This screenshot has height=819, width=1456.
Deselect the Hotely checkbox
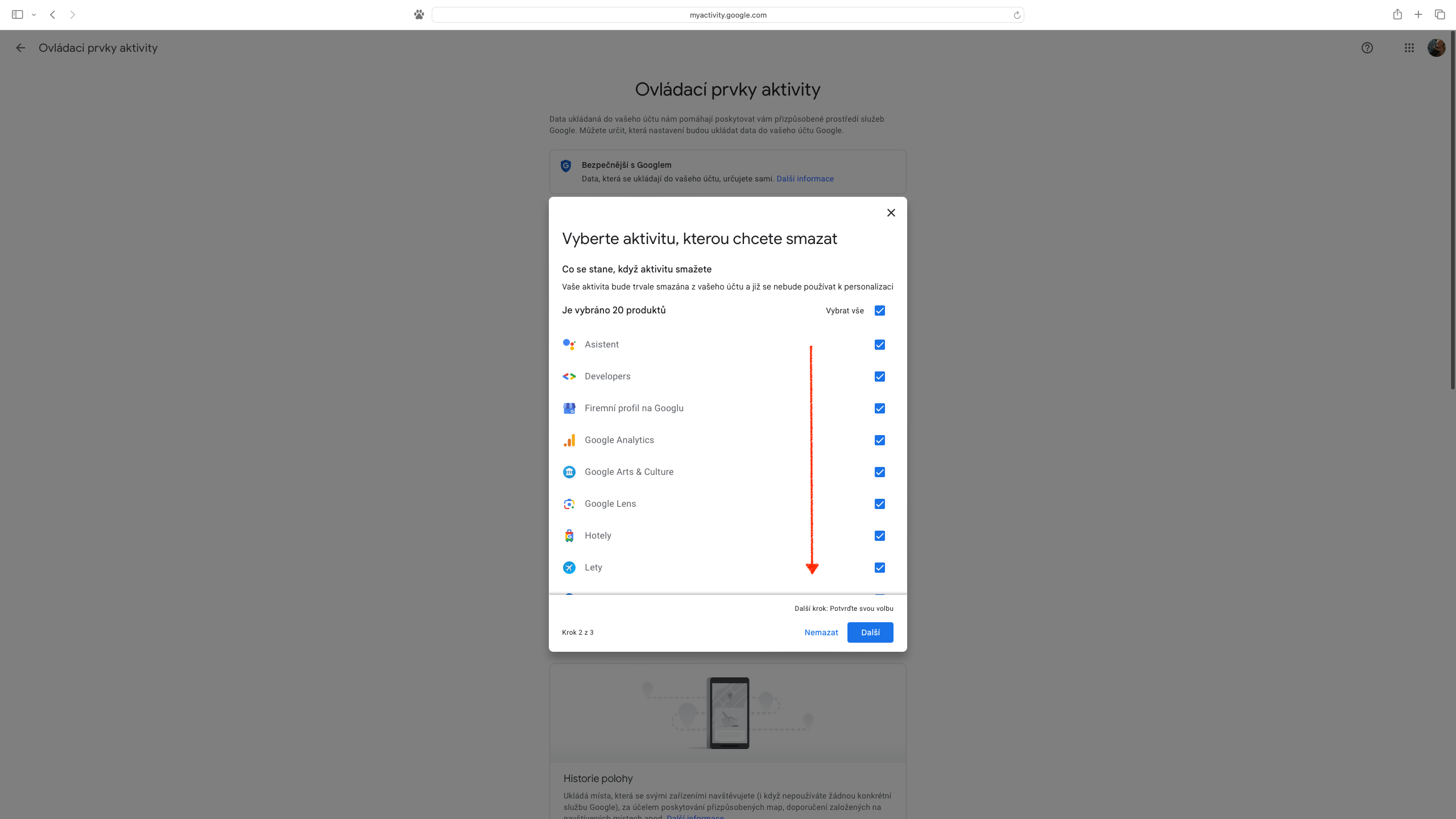pos(880,536)
